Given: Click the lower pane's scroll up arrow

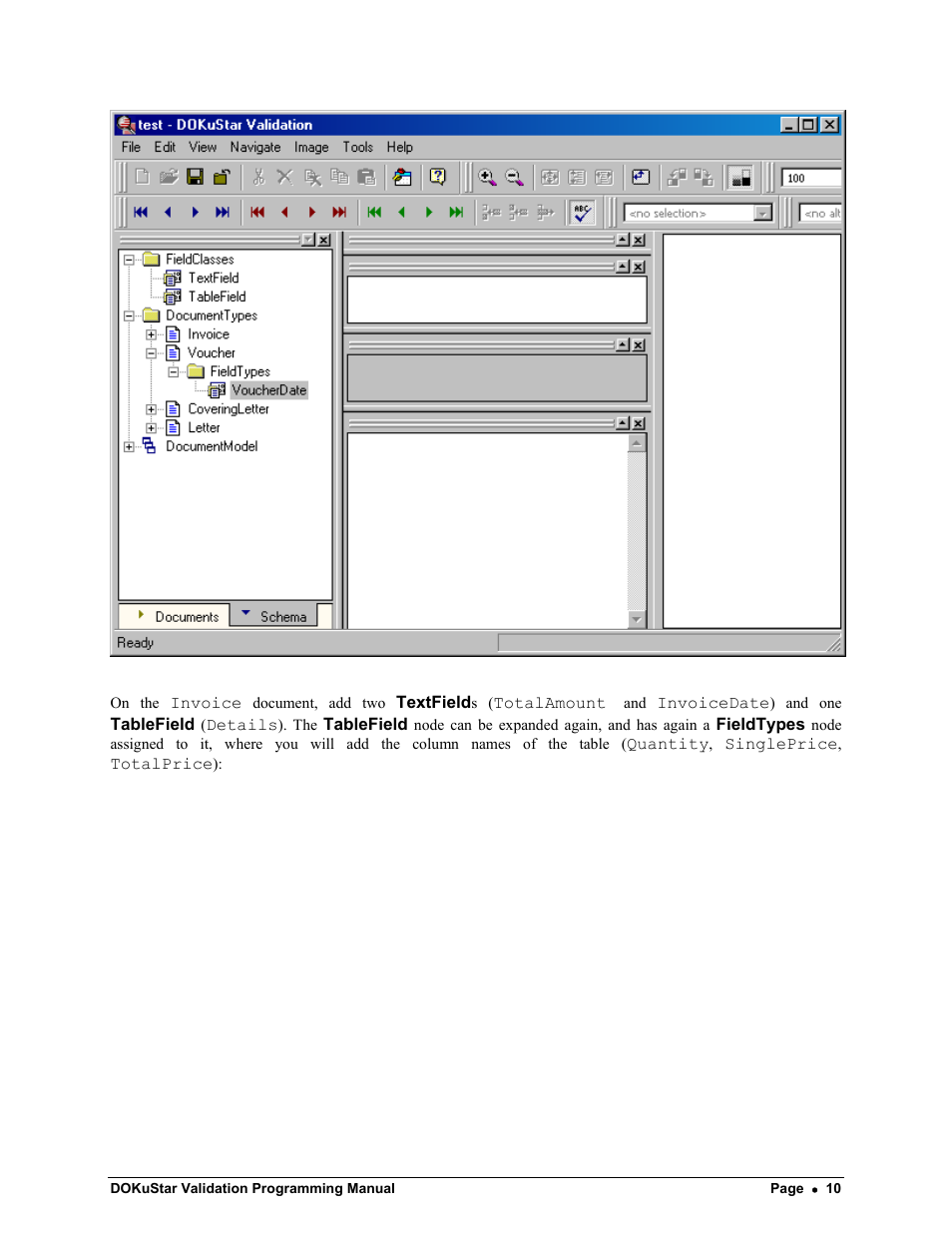Looking at the screenshot, I should click(637, 442).
